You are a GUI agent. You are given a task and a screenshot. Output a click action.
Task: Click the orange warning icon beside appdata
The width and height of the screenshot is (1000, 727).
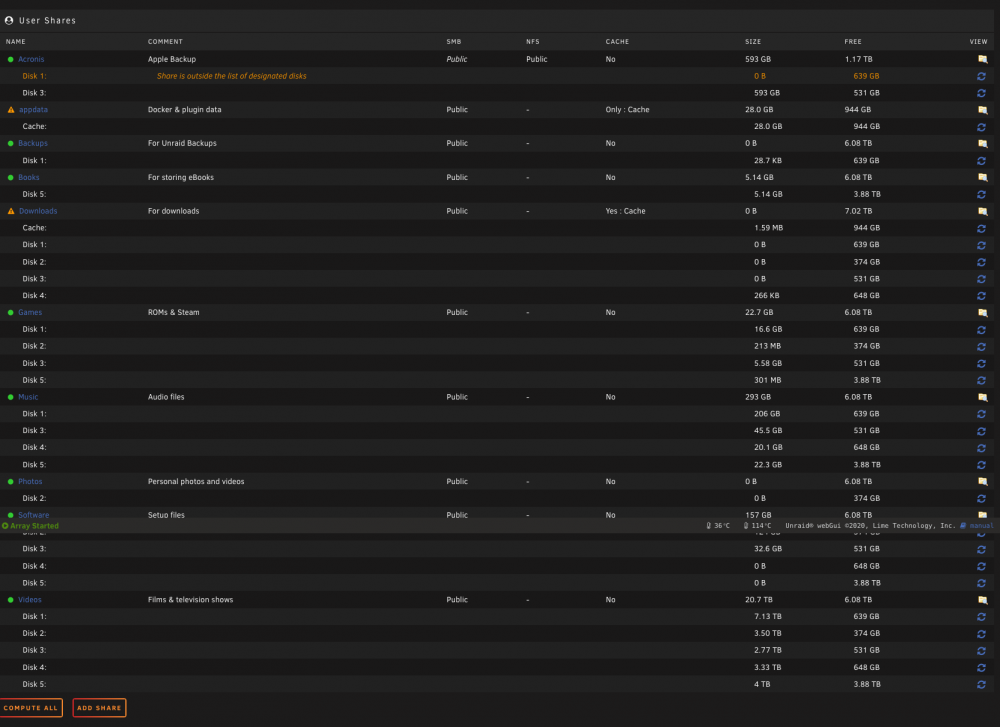click(x=11, y=110)
